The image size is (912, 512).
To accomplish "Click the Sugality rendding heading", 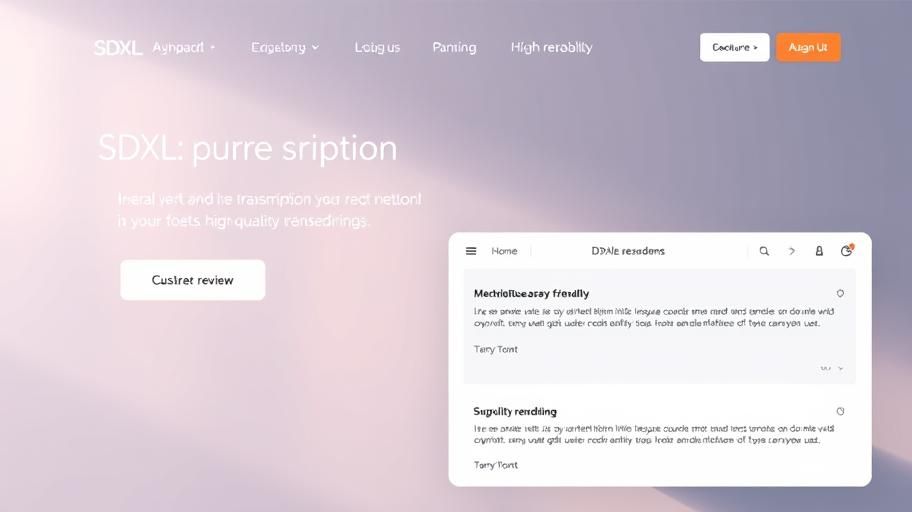I will point(515,411).
